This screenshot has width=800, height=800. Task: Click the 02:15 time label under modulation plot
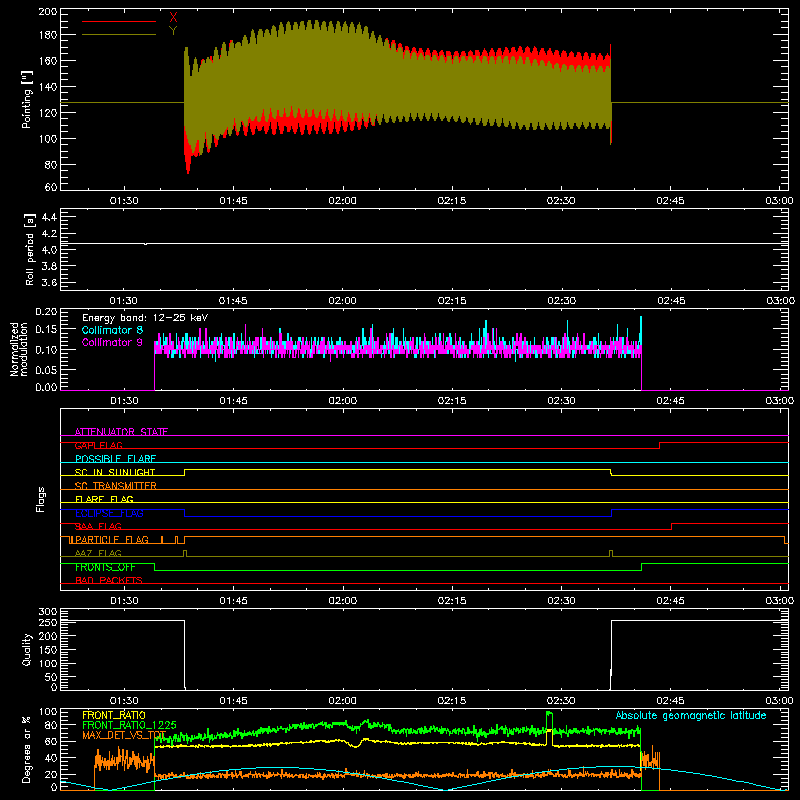[x=452, y=401]
